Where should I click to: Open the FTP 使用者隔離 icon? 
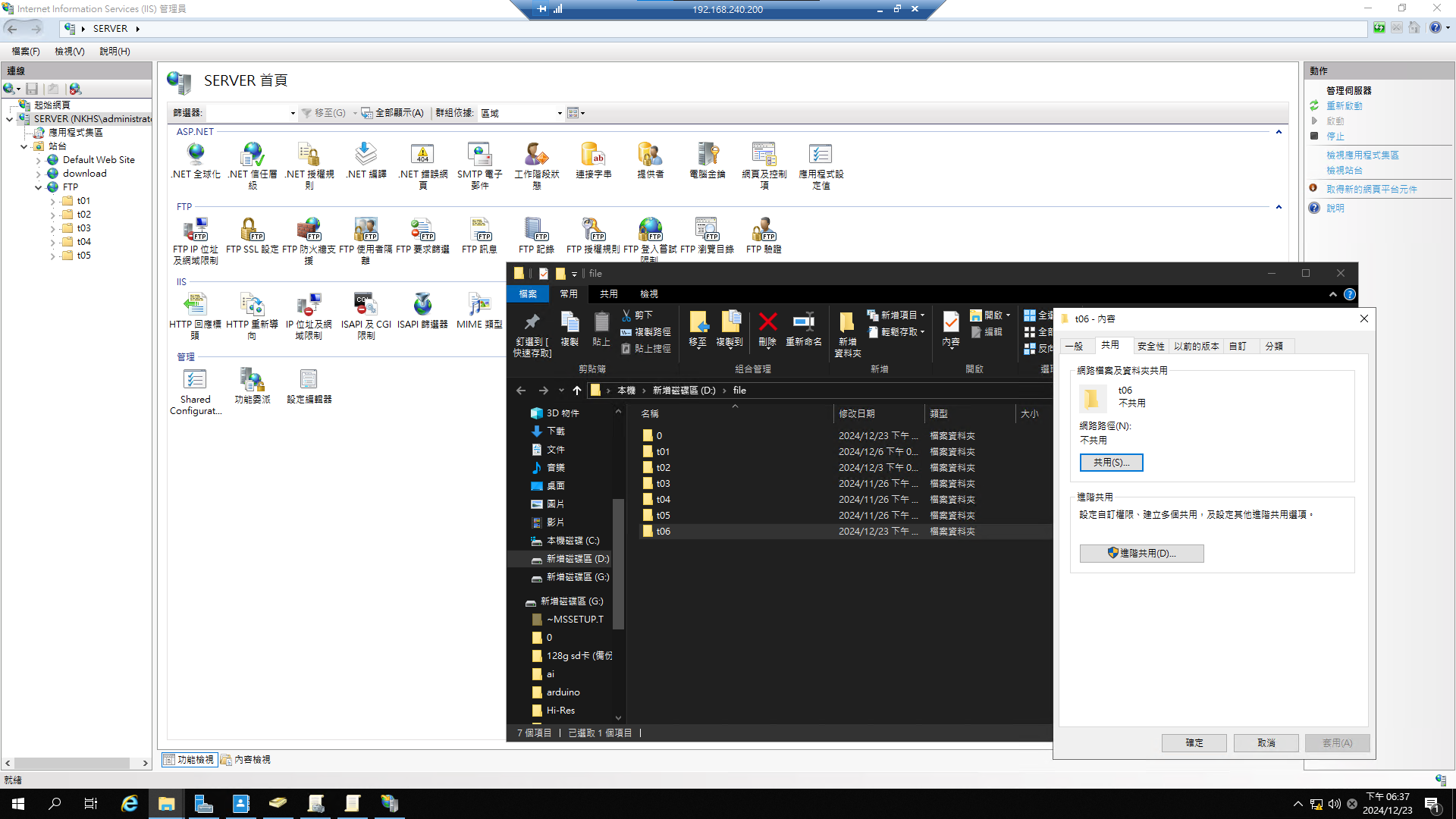pos(366,240)
